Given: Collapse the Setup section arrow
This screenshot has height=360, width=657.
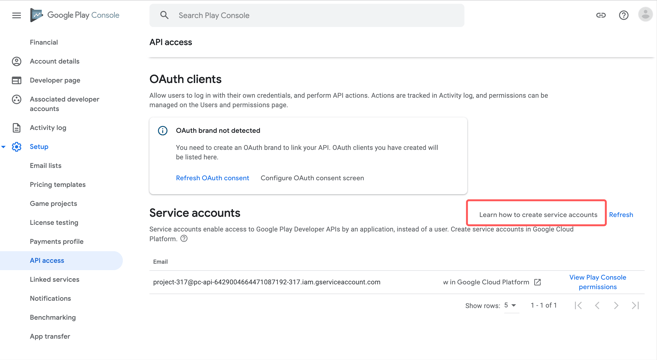Looking at the screenshot, I should click(3, 147).
